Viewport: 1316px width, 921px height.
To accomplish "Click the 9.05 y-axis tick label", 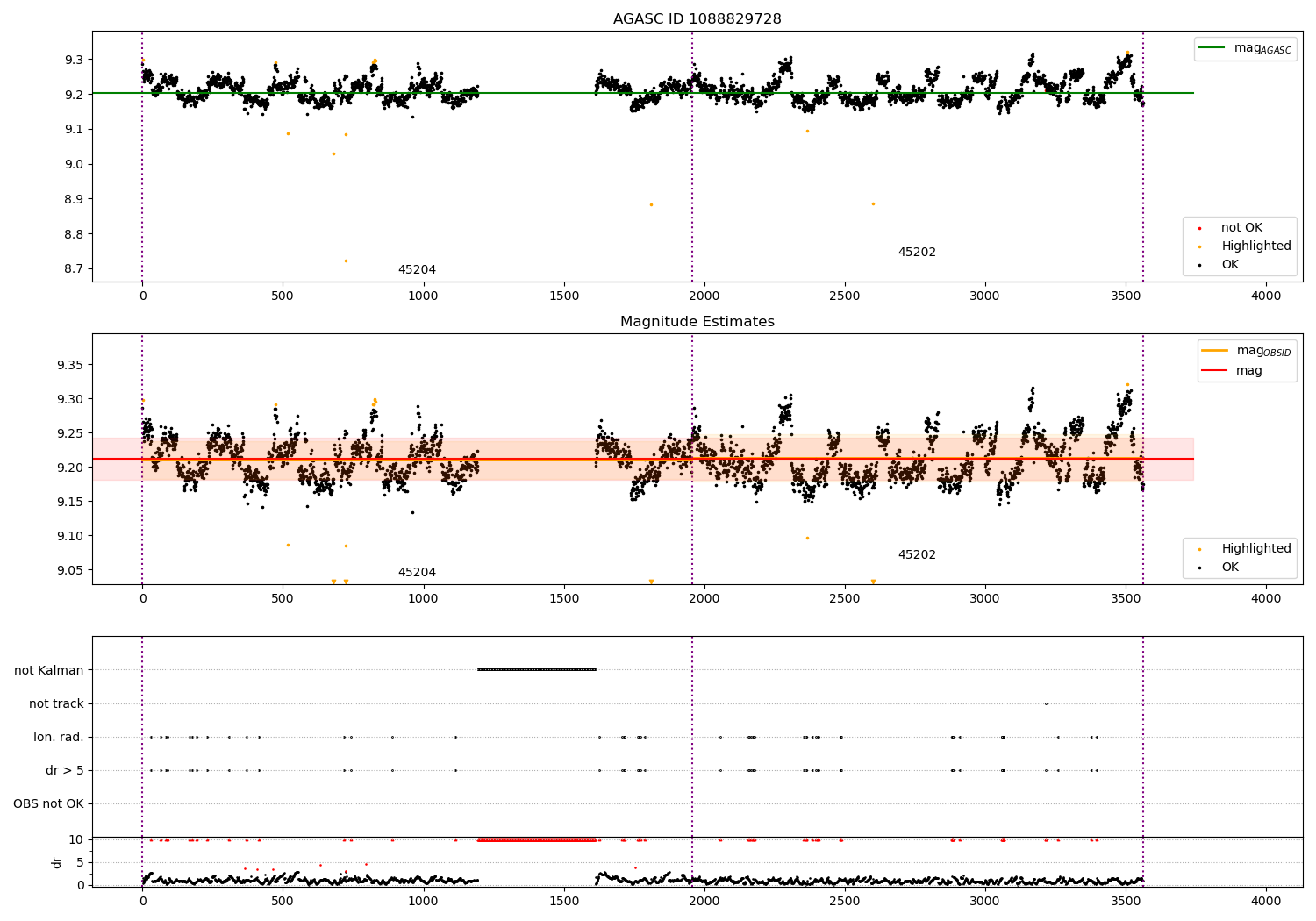I will point(70,570).
